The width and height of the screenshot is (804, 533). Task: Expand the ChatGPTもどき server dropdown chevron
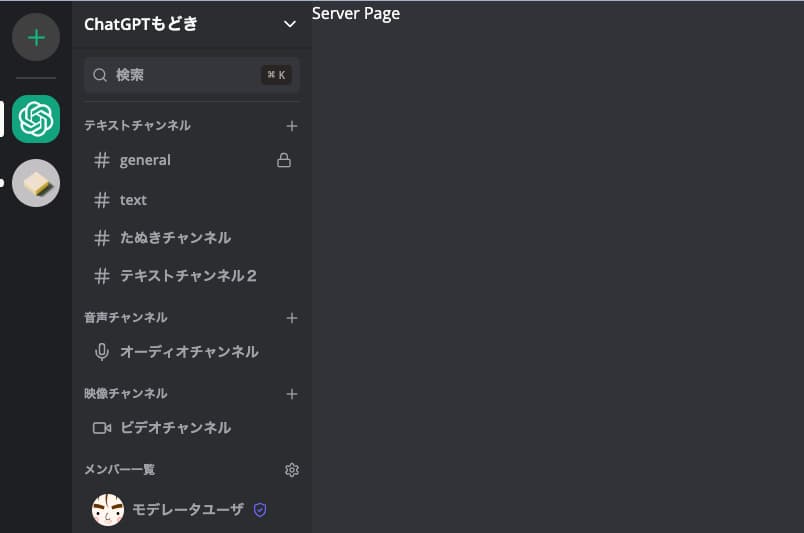pyautogui.click(x=290, y=24)
